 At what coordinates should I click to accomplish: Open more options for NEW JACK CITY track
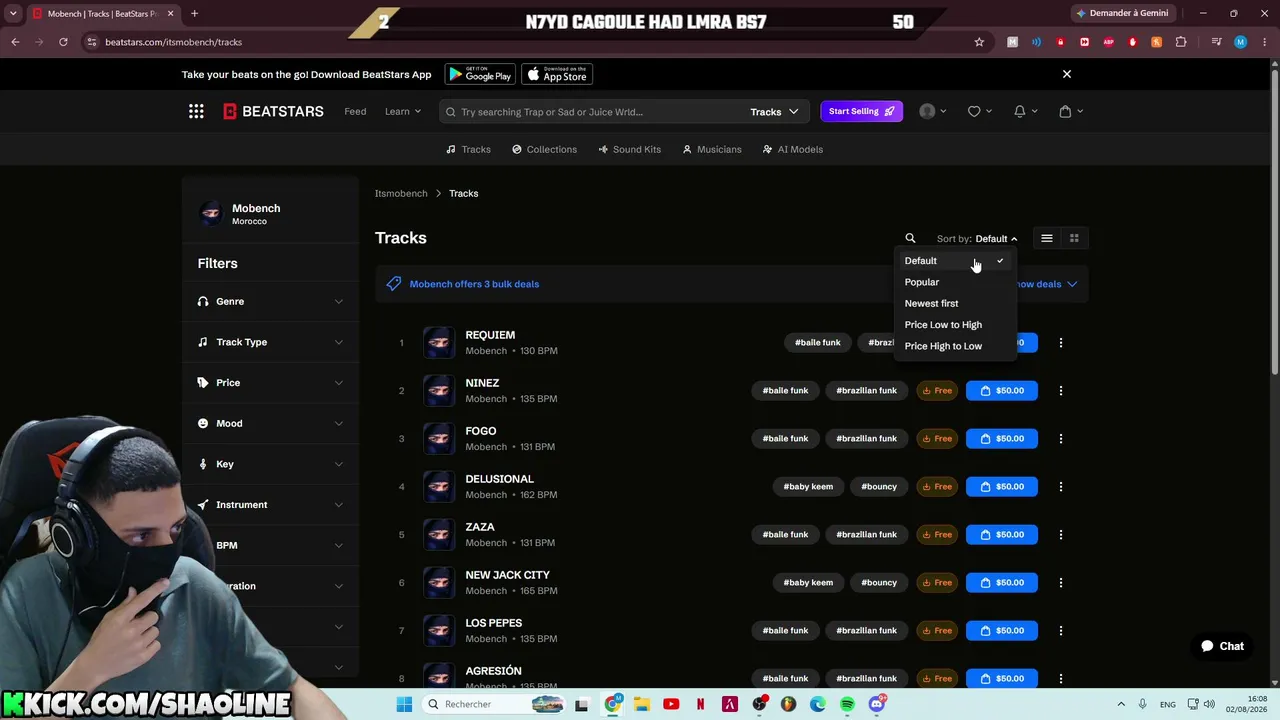[x=1061, y=582]
